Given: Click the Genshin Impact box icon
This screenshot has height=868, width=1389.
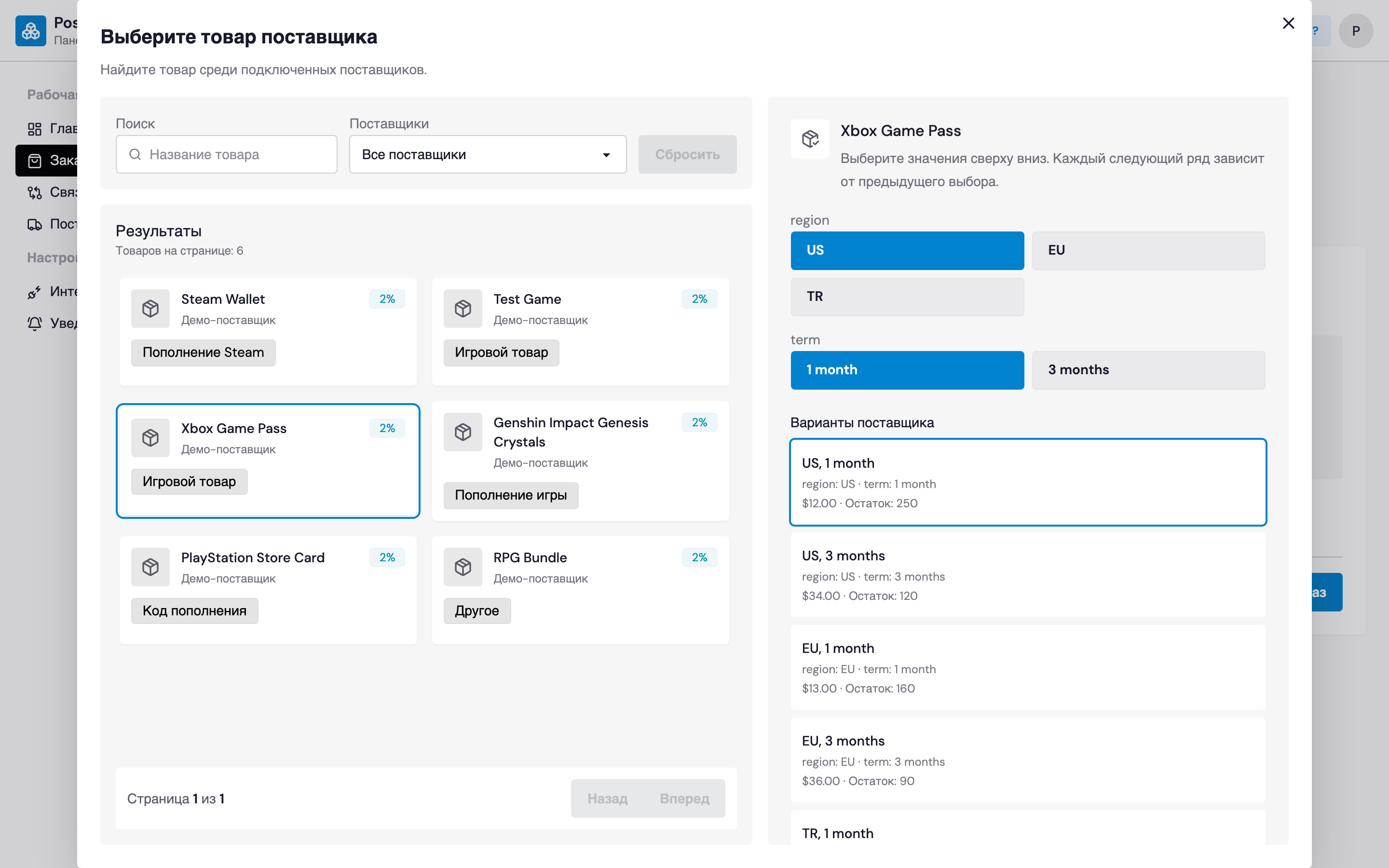Looking at the screenshot, I should click(x=463, y=432).
